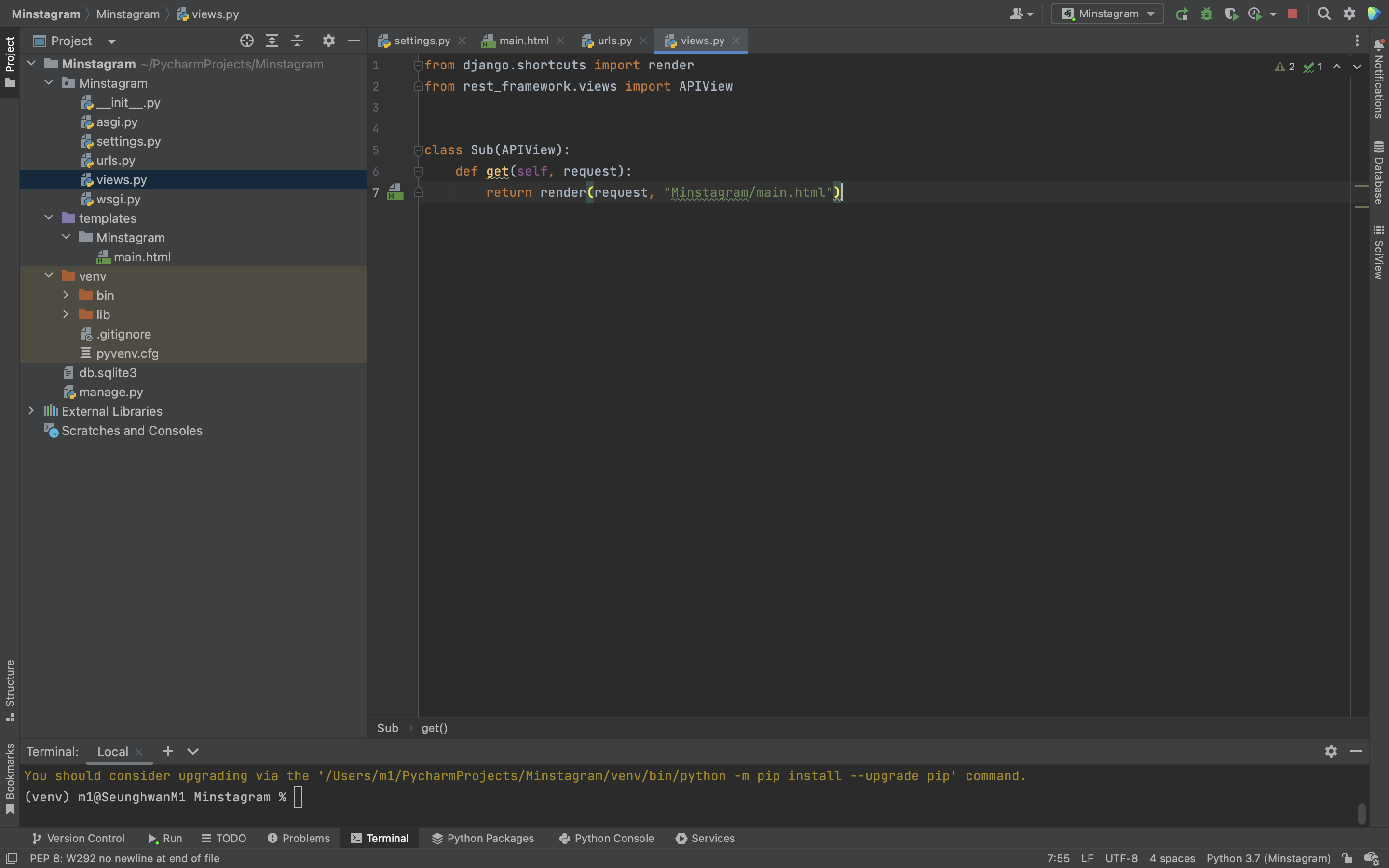Expand External Libraries node
The image size is (1389, 868).
(31, 411)
